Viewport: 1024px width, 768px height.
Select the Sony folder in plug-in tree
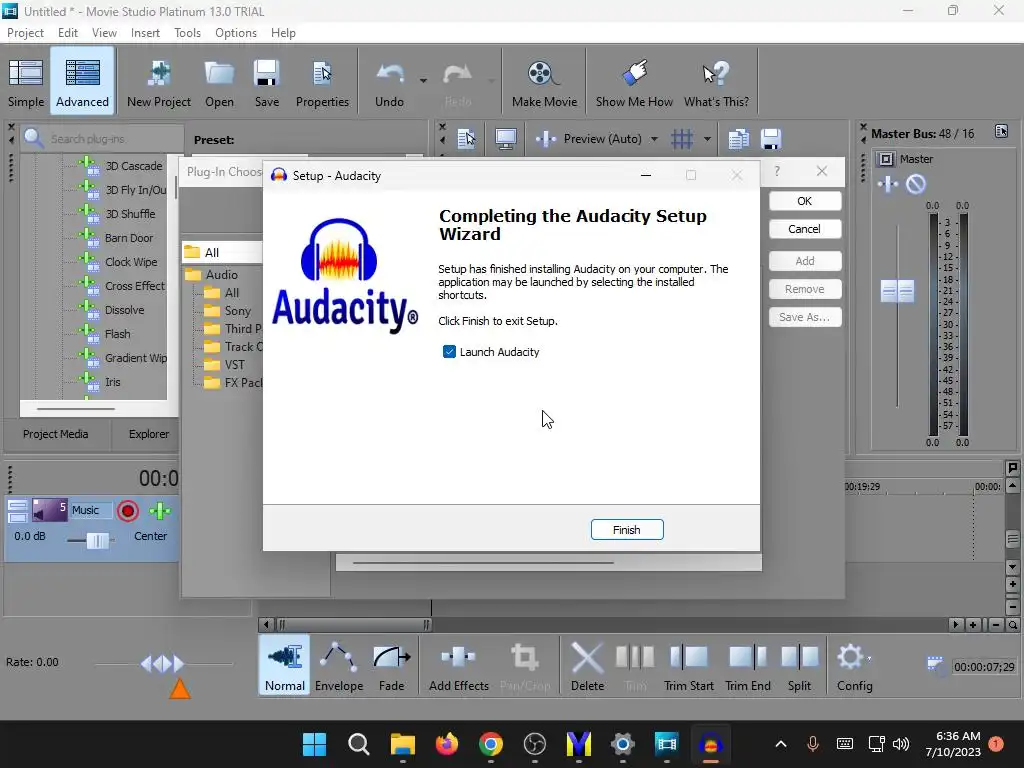[x=237, y=311]
